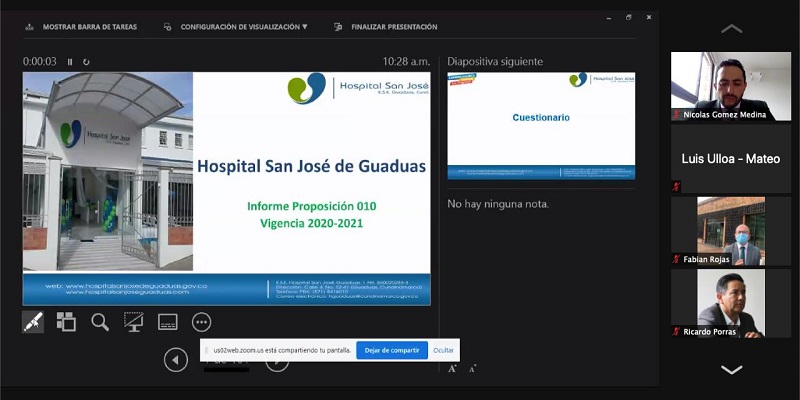Select Luis Ulloa - Mateo participant tile

[731, 159]
